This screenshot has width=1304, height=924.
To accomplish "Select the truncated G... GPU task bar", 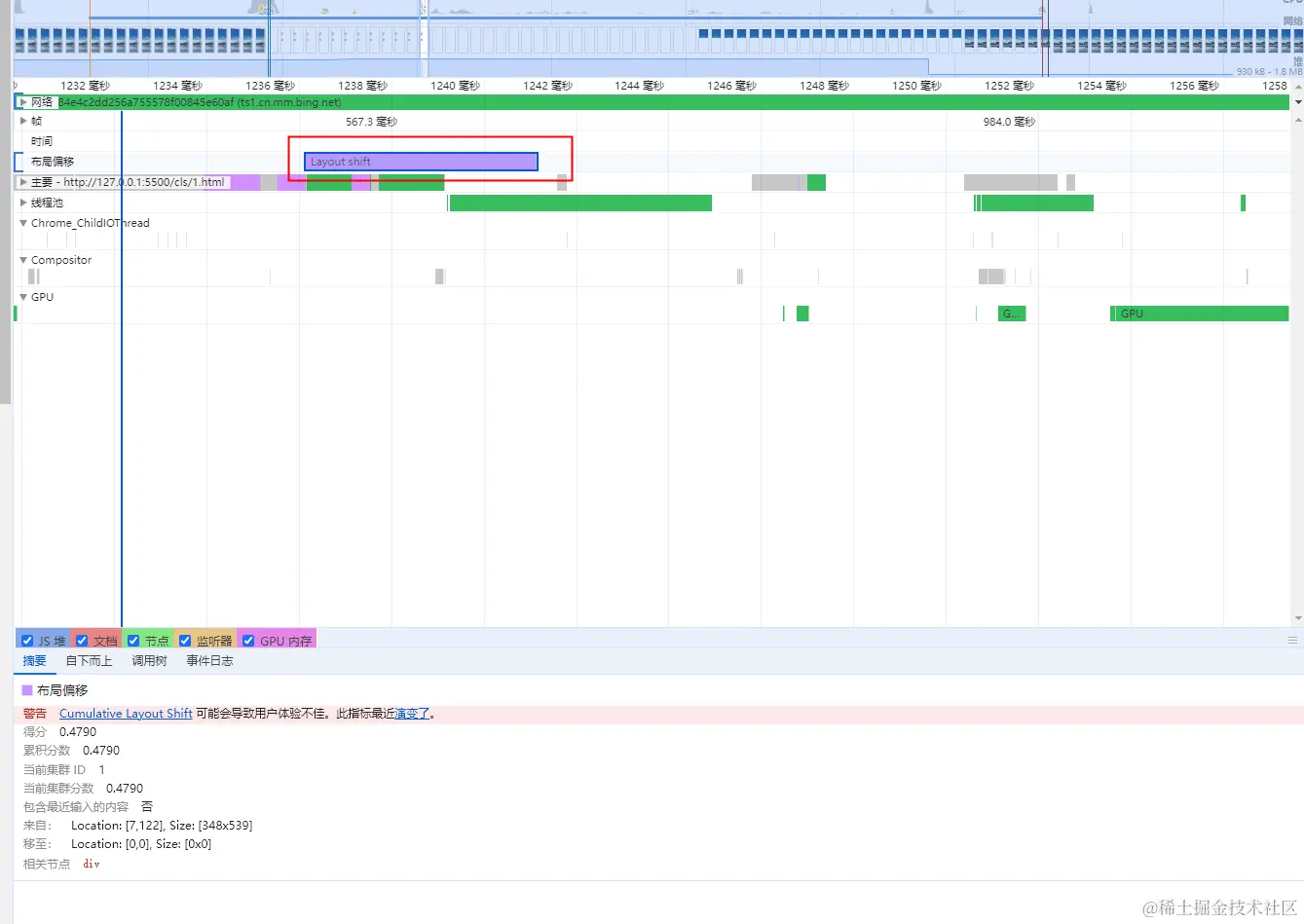I will click(x=1012, y=314).
